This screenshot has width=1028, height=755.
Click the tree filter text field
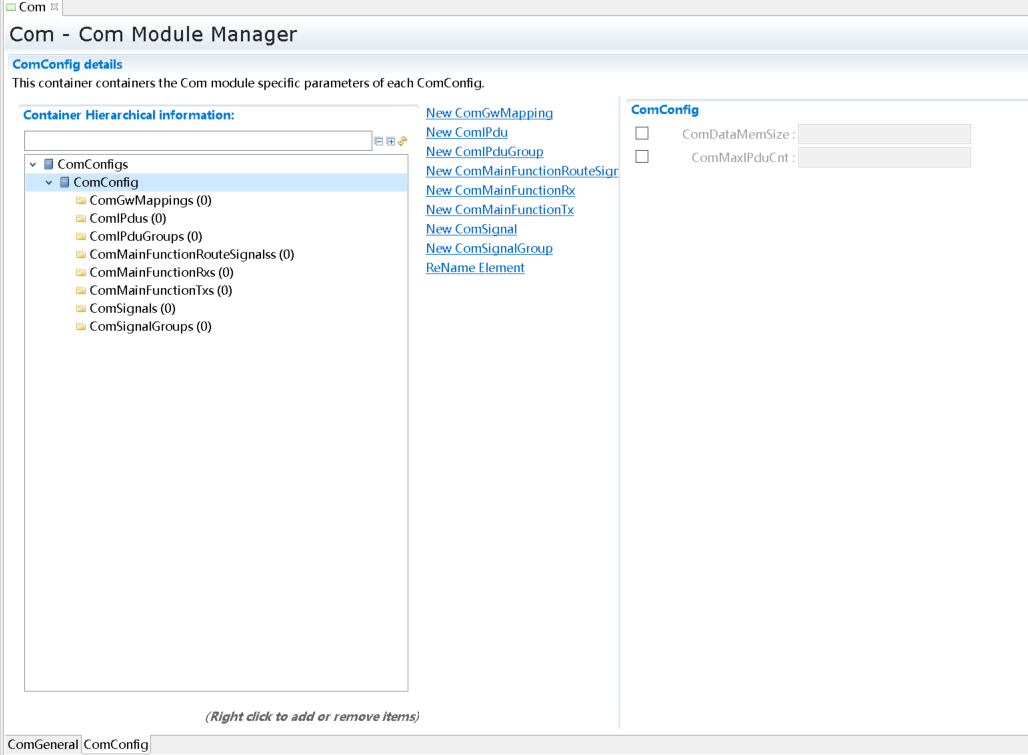coord(198,141)
